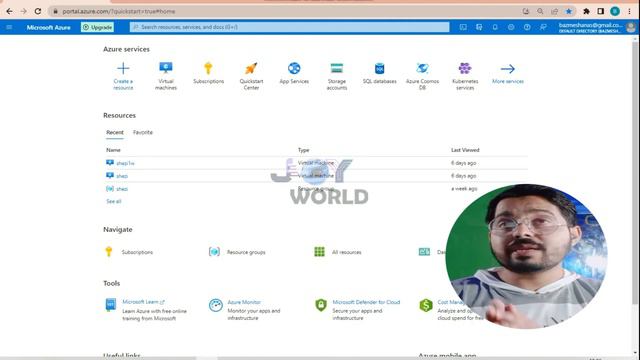Open portal settings gear icon
The height and width of the screenshot is (360, 640).
point(511,27)
